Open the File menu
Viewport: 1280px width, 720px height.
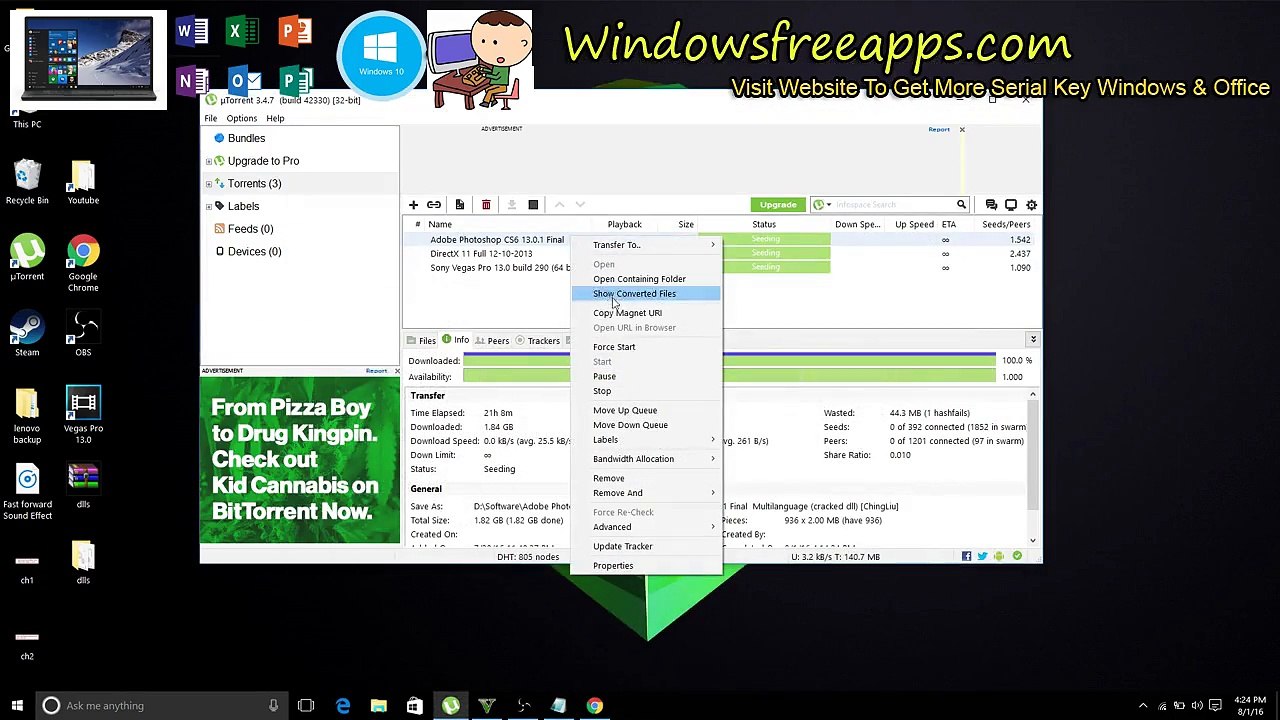click(211, 118)
